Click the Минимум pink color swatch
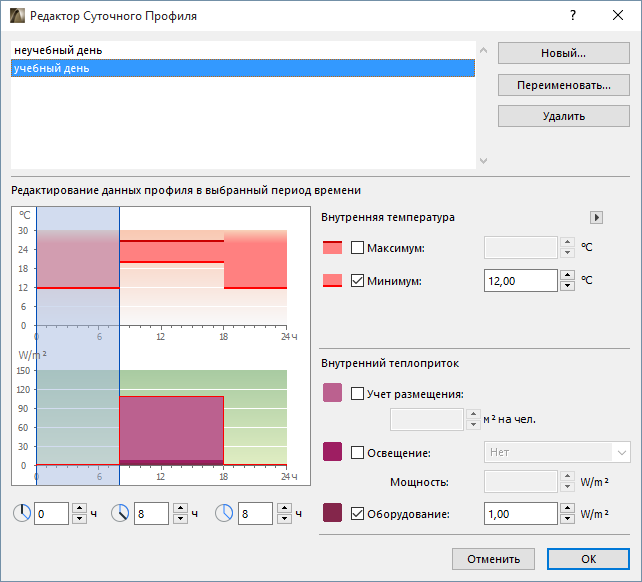The image size is (642, 582). pyautogui.click(x=332, y=281)
